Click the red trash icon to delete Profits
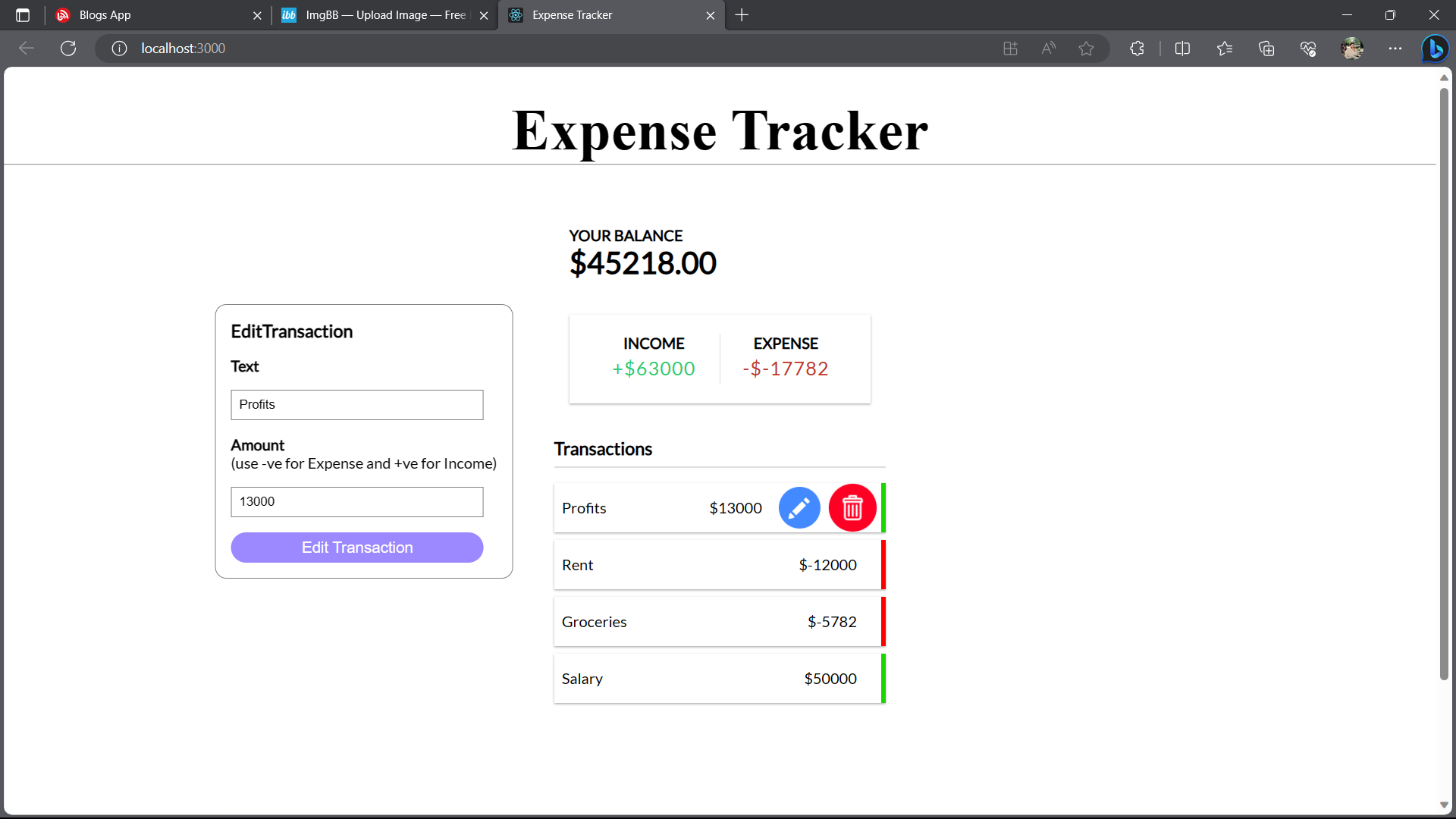 (852, 508)
